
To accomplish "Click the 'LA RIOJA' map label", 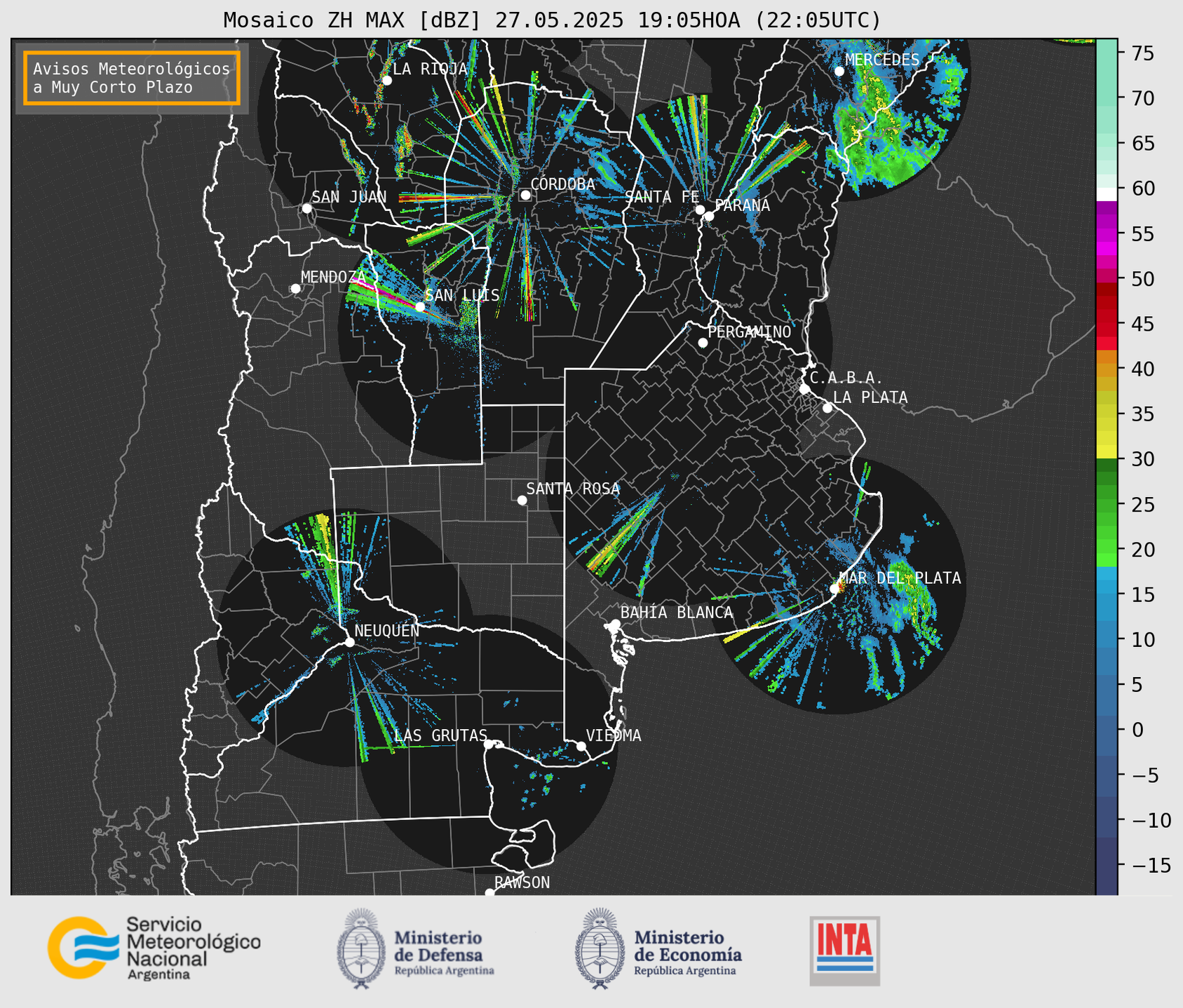I will [x=430, y=69].
